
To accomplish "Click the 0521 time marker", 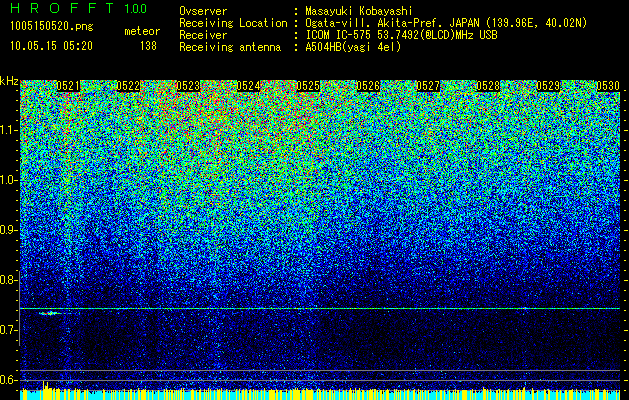I will coord(68,86).
